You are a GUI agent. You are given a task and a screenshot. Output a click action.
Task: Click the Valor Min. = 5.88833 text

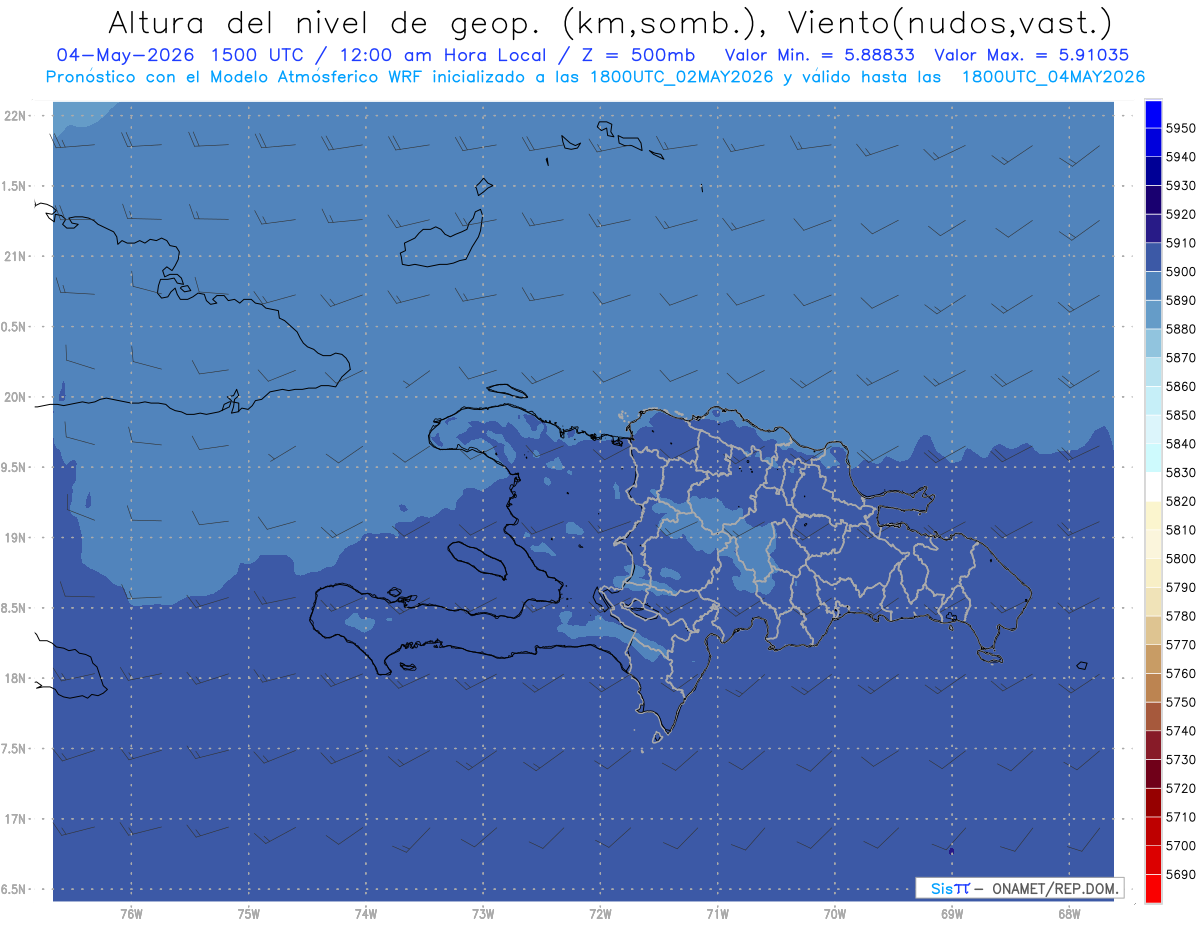(x=819, y=55)
